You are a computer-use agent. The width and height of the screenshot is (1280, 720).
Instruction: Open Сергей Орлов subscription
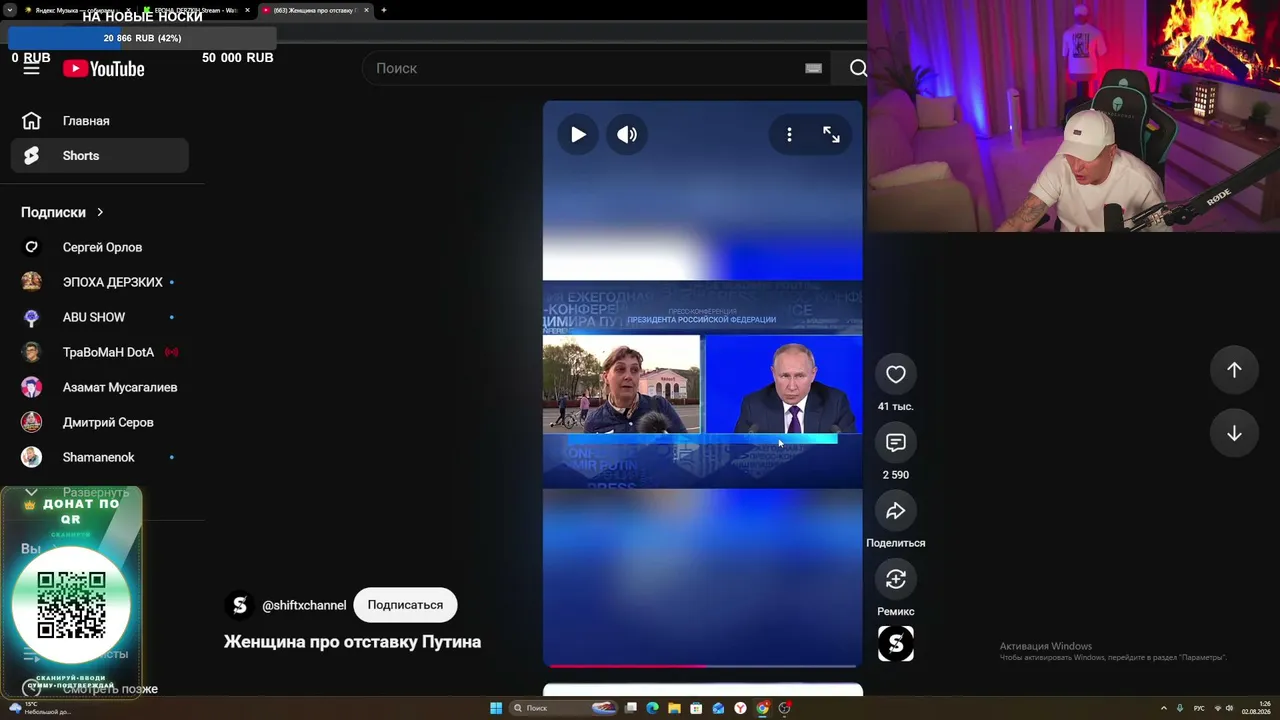100,247
